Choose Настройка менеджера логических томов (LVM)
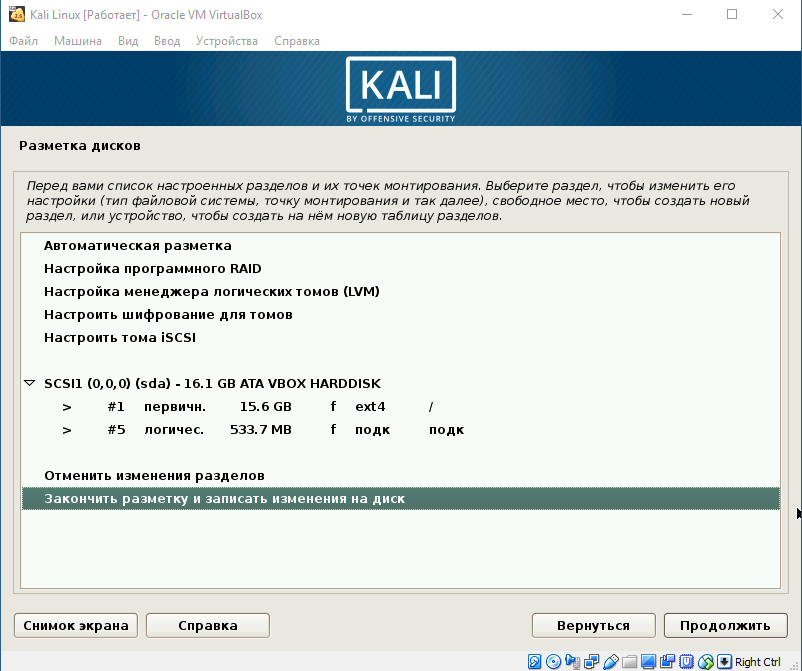This screenshot has height=671, width=802. pos(211,292)
